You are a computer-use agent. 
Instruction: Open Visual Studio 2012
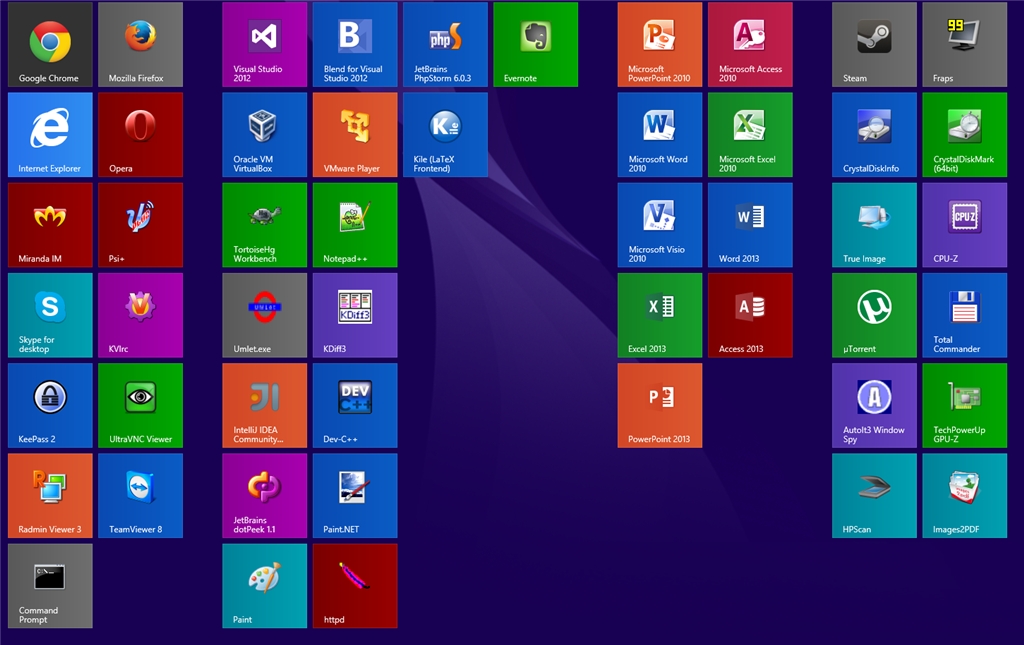(x=264, y=44)
